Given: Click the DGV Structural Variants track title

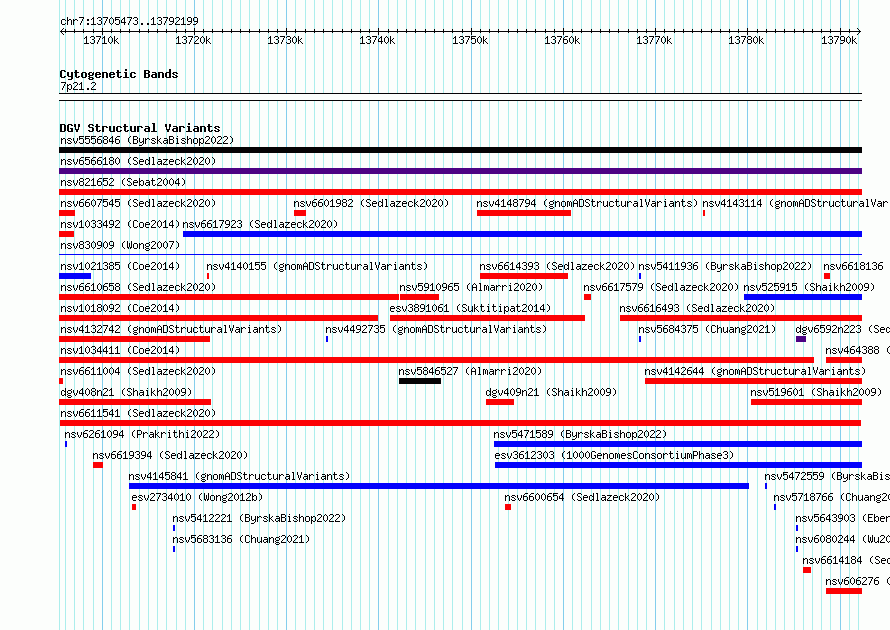Looking at the screenshot, I should [x=140, y=128].
